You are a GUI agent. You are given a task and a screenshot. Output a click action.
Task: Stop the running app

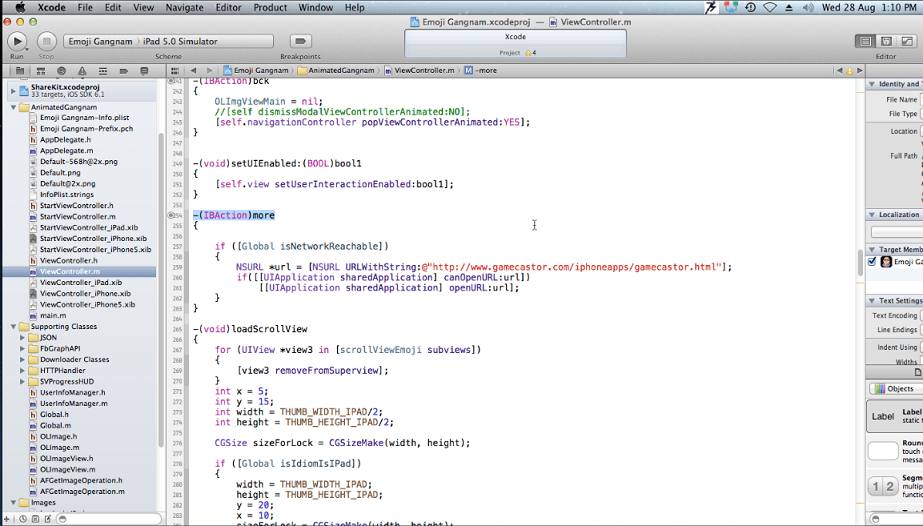point(47,41)
